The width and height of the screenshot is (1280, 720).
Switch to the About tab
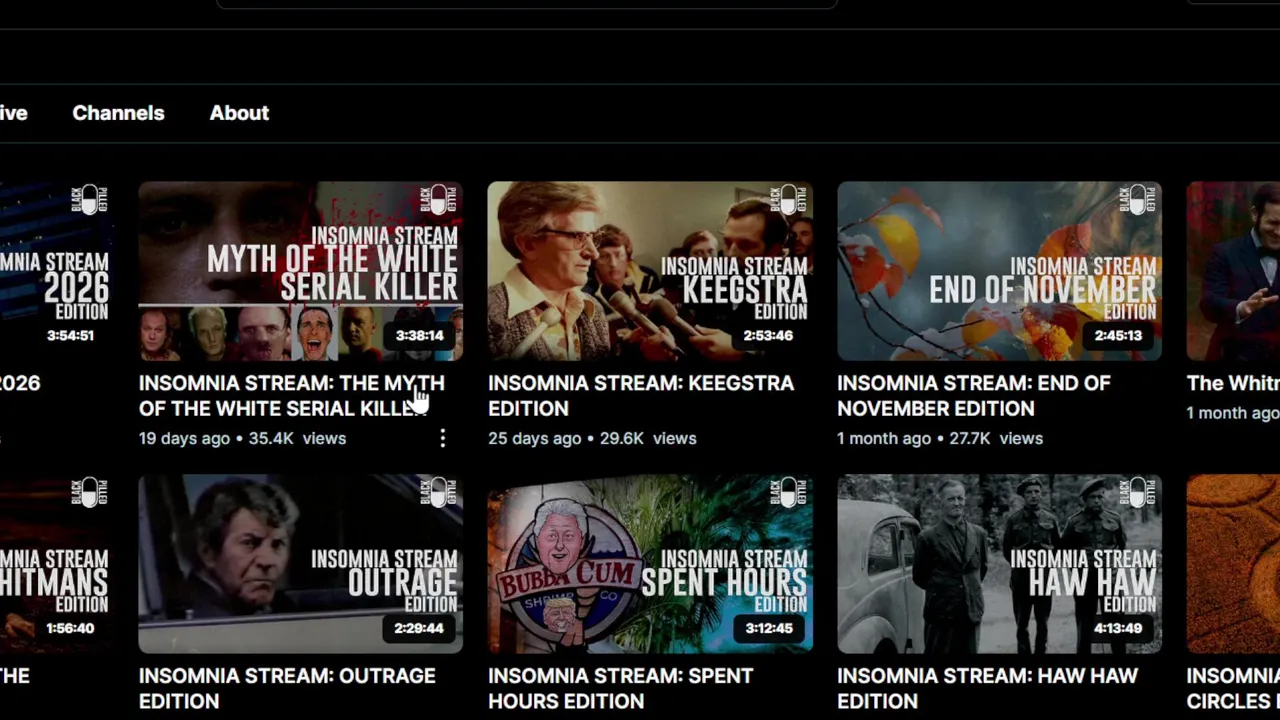click(239, 113)
